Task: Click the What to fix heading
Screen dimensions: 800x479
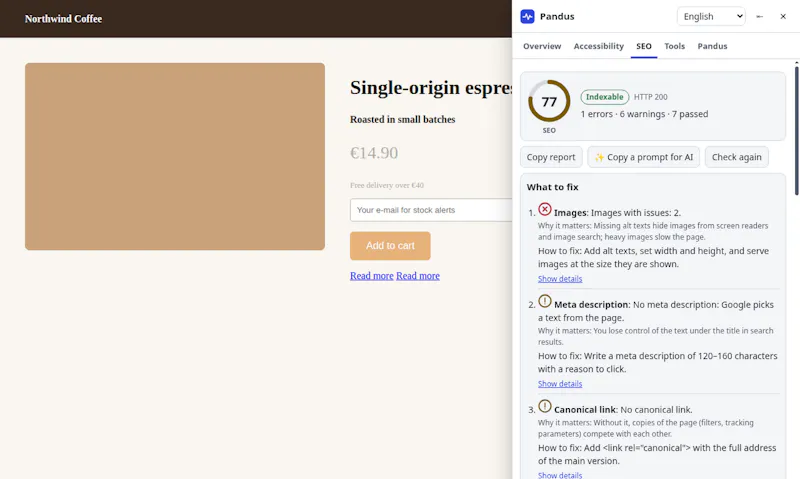Action: click(x=553, y=187)
